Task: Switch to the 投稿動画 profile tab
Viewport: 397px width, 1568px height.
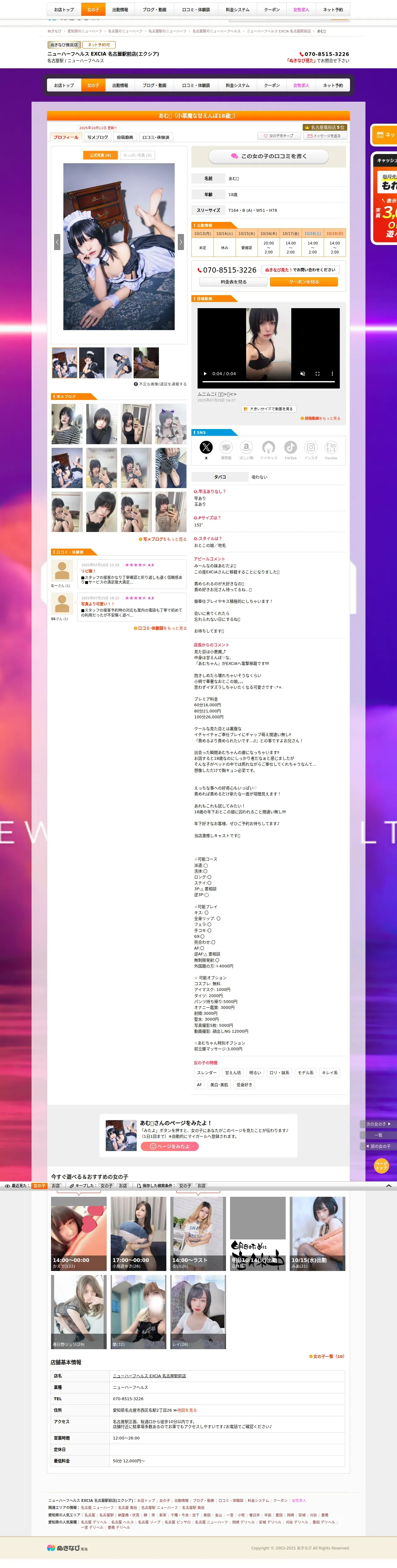Action: coord(125,137)
